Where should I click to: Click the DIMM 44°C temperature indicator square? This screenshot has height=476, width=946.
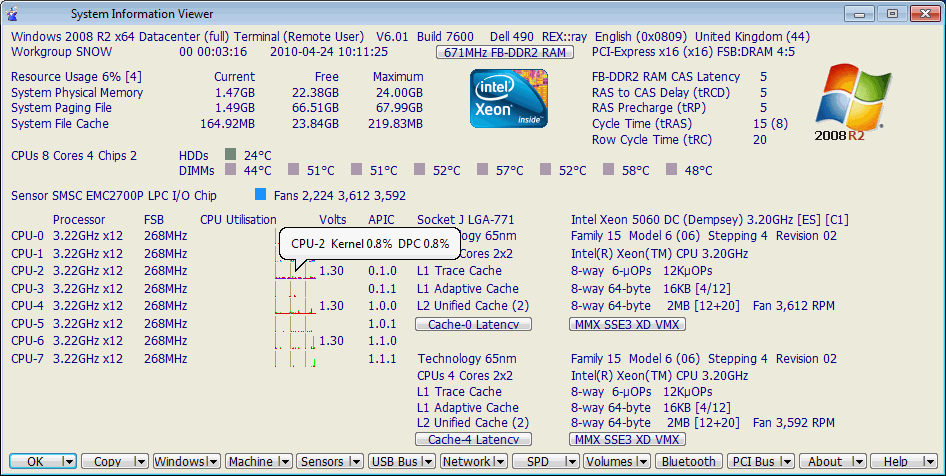pyautogui.click(x=230, y=170)
